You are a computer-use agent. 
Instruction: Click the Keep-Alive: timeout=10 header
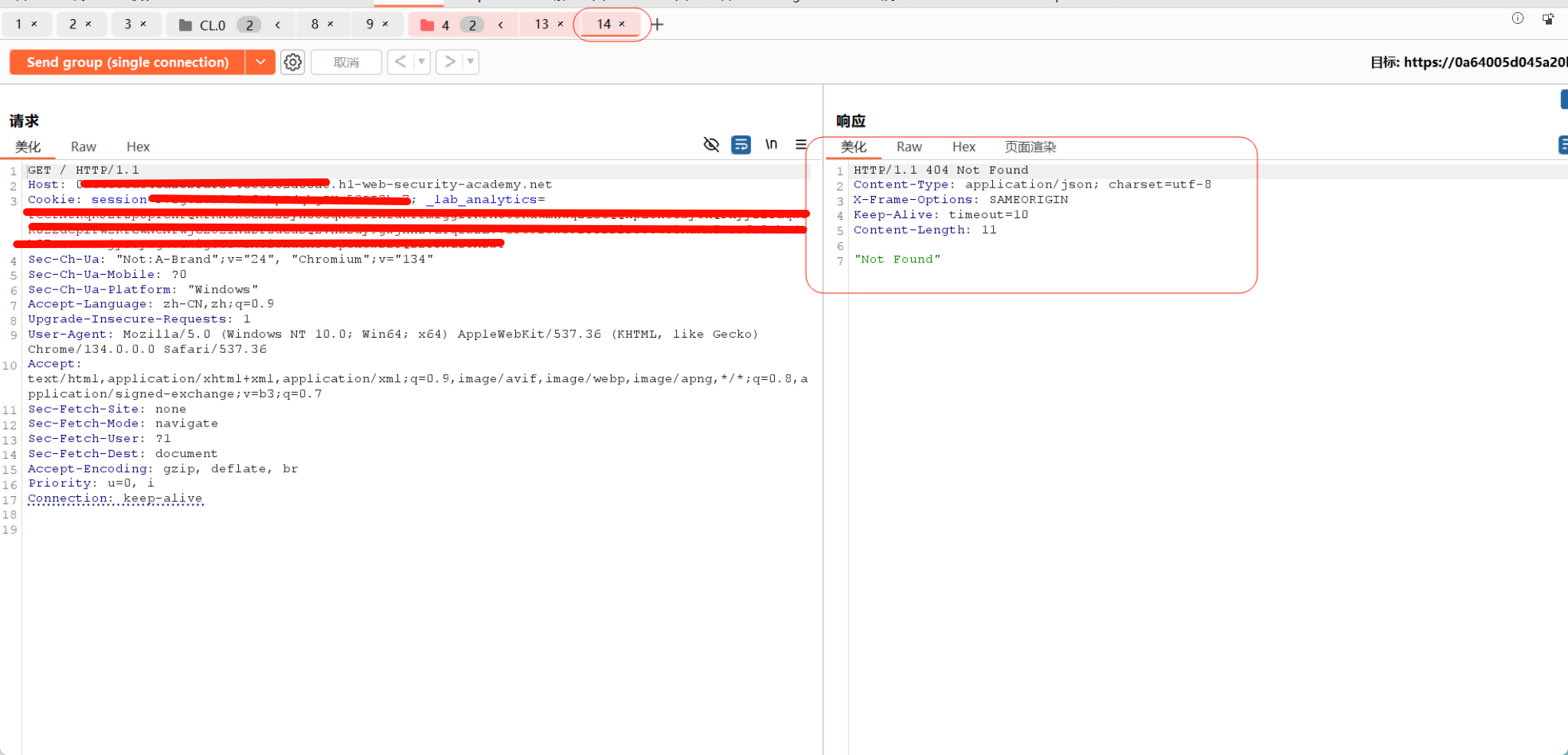point(941,214)
